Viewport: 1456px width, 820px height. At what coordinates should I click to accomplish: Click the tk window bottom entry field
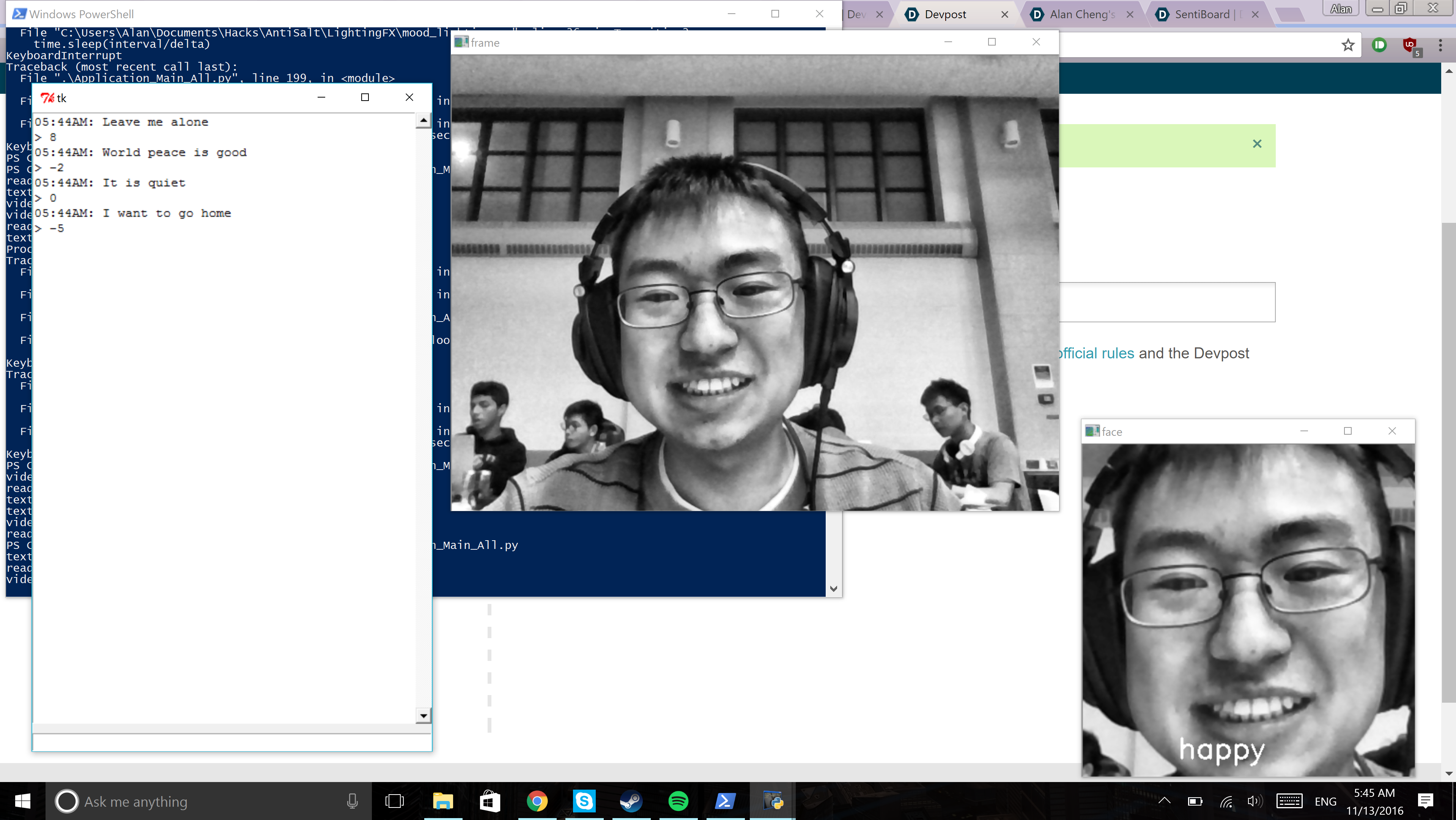[232, 742]
